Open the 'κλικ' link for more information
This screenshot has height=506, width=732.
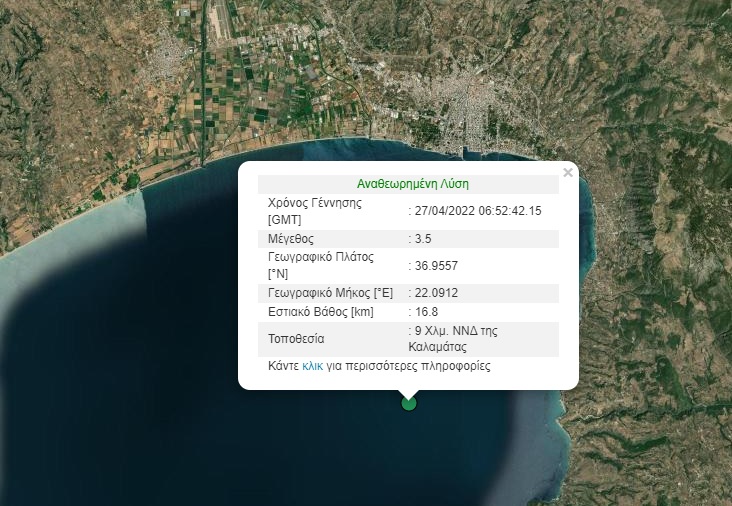[x=312, y=365]
